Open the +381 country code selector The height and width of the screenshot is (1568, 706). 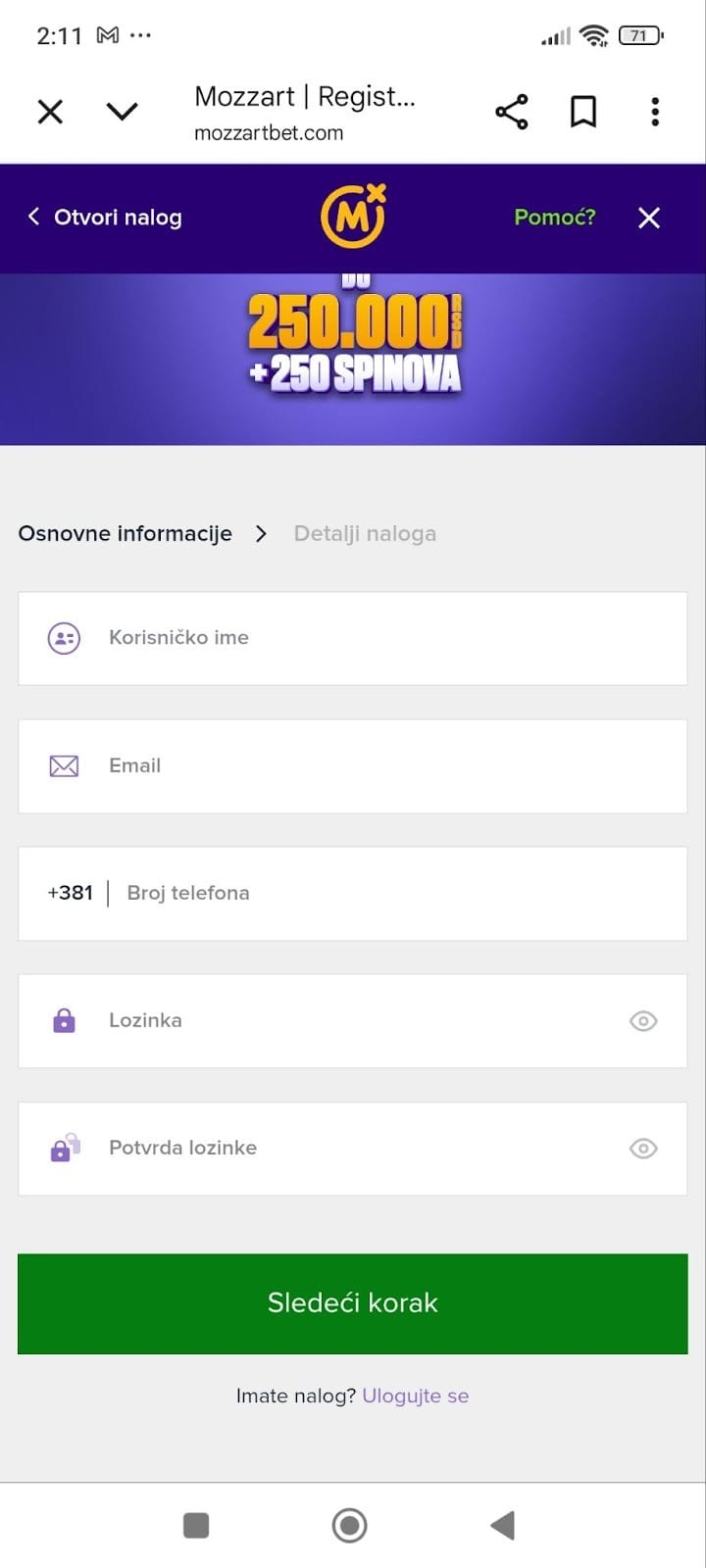tap(71, 893)
